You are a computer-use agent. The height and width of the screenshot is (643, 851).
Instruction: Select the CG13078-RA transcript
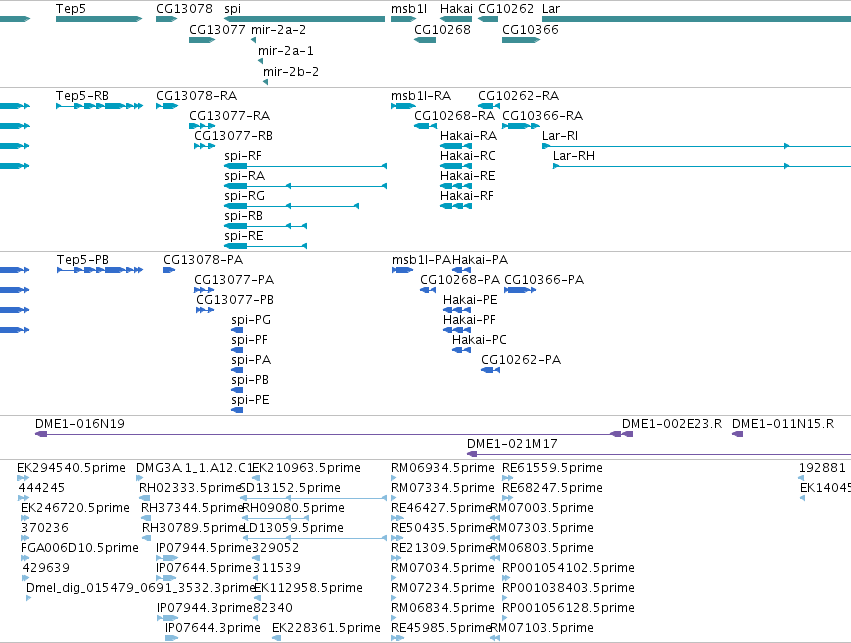[167, 106]
